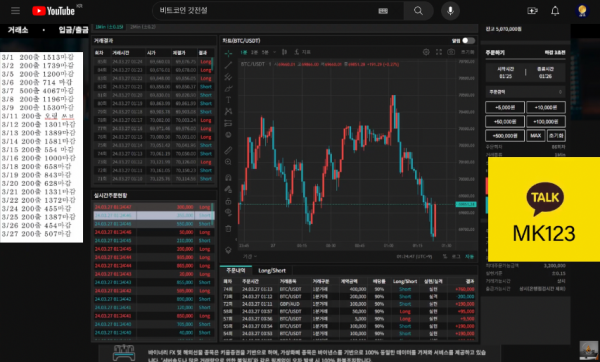600x362 pixels.
Task: Enter chart fullscreen mode
Action: [x=439, y=52]
